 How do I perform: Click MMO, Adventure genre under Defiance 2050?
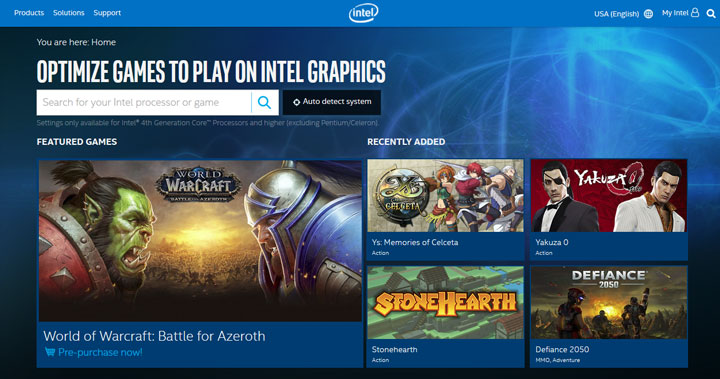click(x=557, y=360)
